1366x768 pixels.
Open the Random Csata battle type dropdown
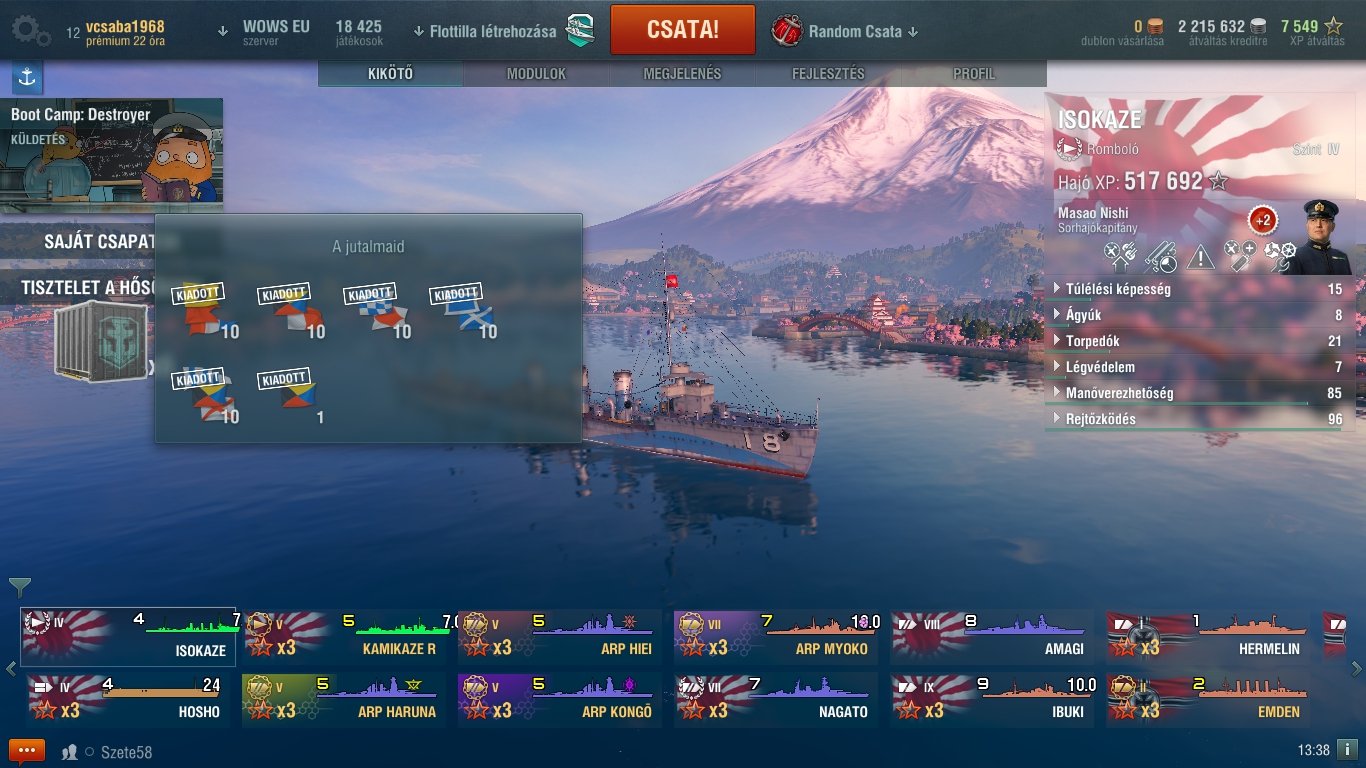pos(846,31)
